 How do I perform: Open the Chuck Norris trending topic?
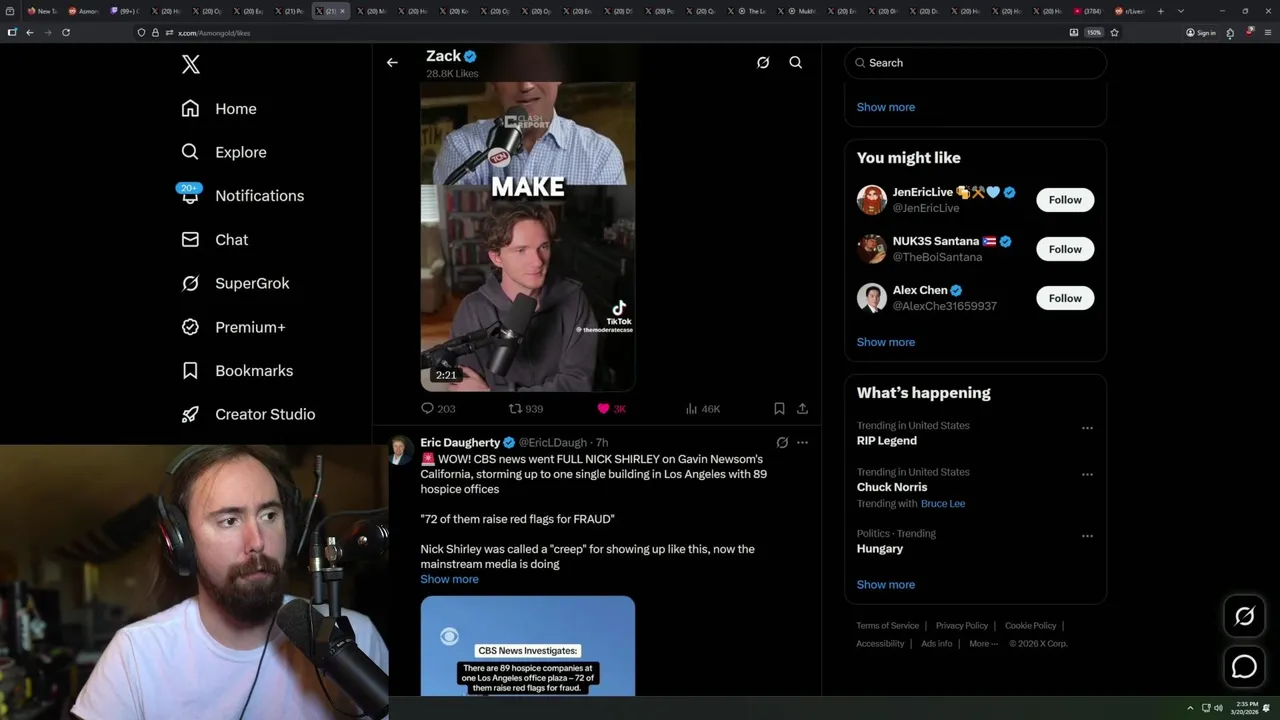coord(891,487)
